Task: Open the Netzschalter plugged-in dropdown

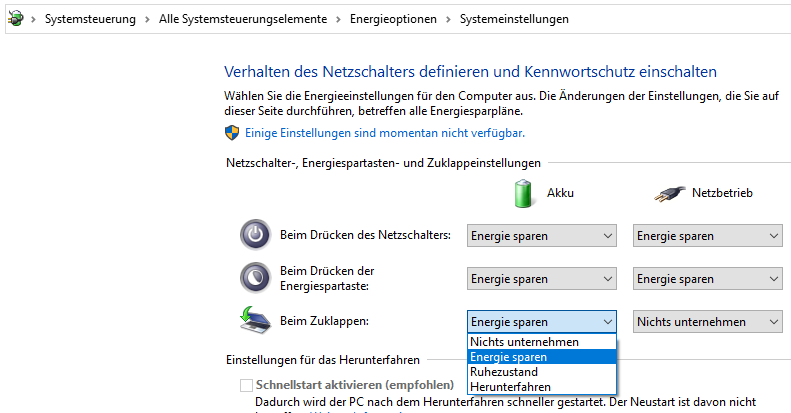Action: 707,236
